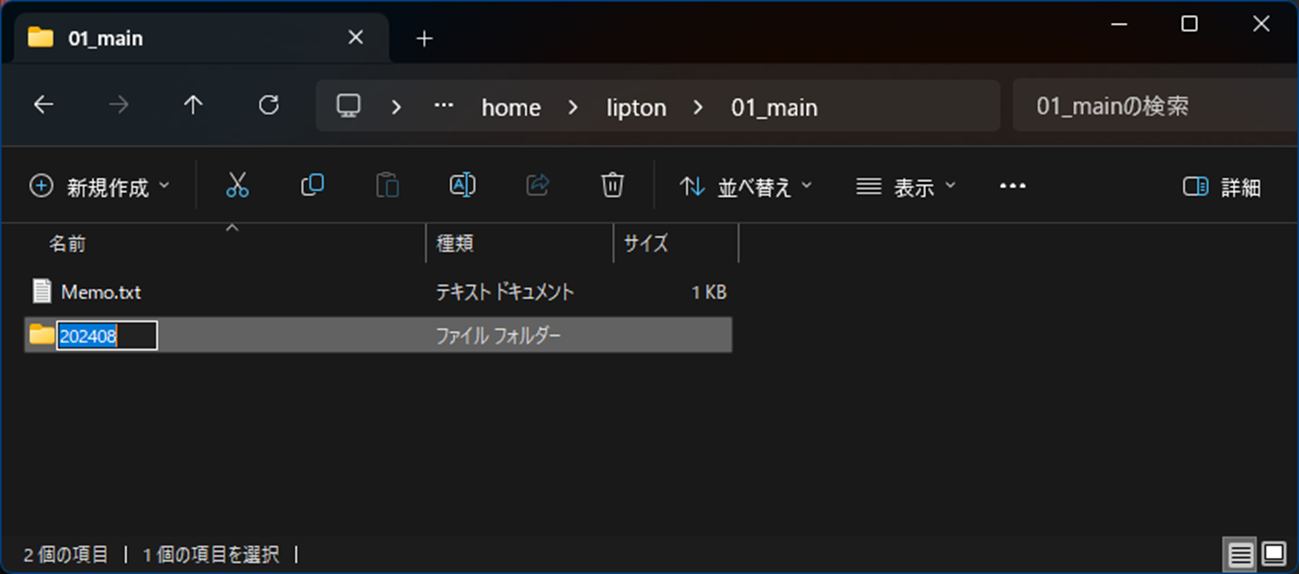
Task: Navigate up one folder level
Action: coord(193,105)
